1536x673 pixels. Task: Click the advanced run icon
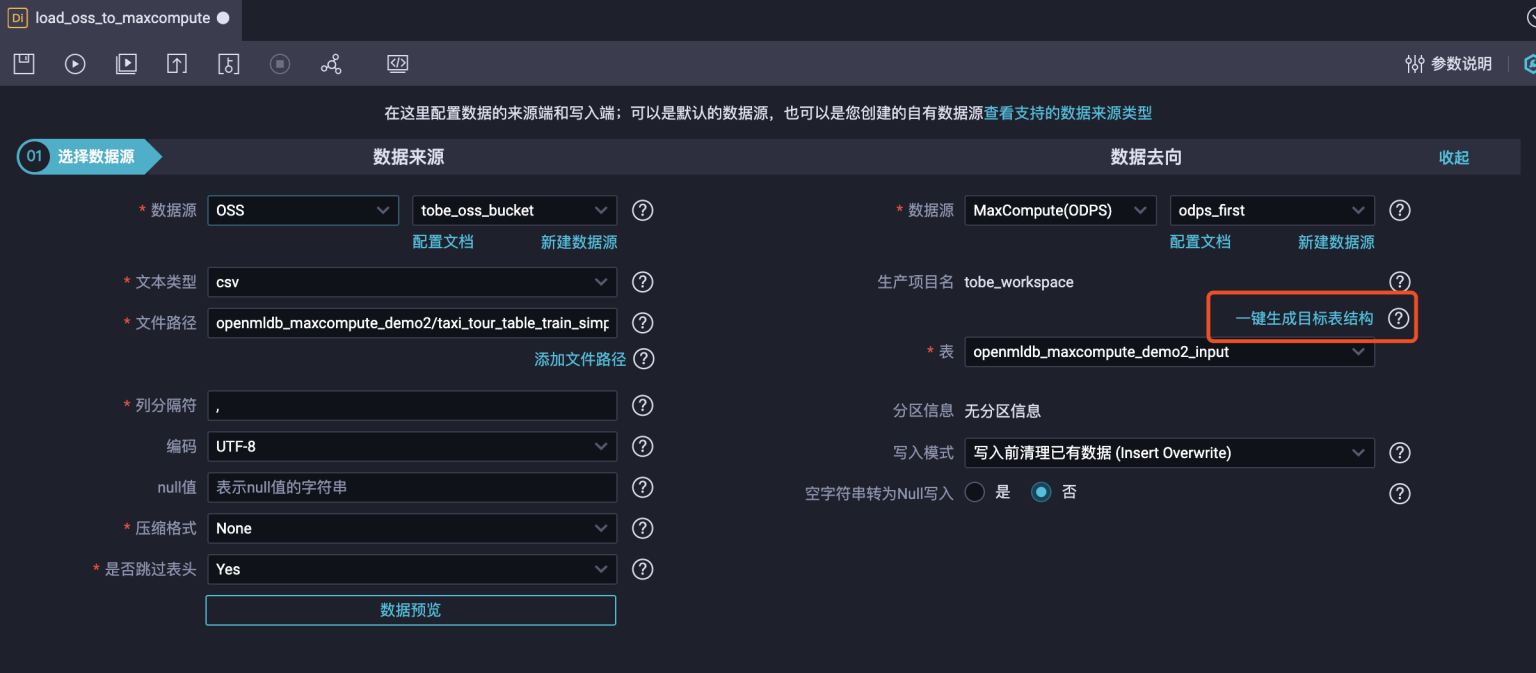126,64
